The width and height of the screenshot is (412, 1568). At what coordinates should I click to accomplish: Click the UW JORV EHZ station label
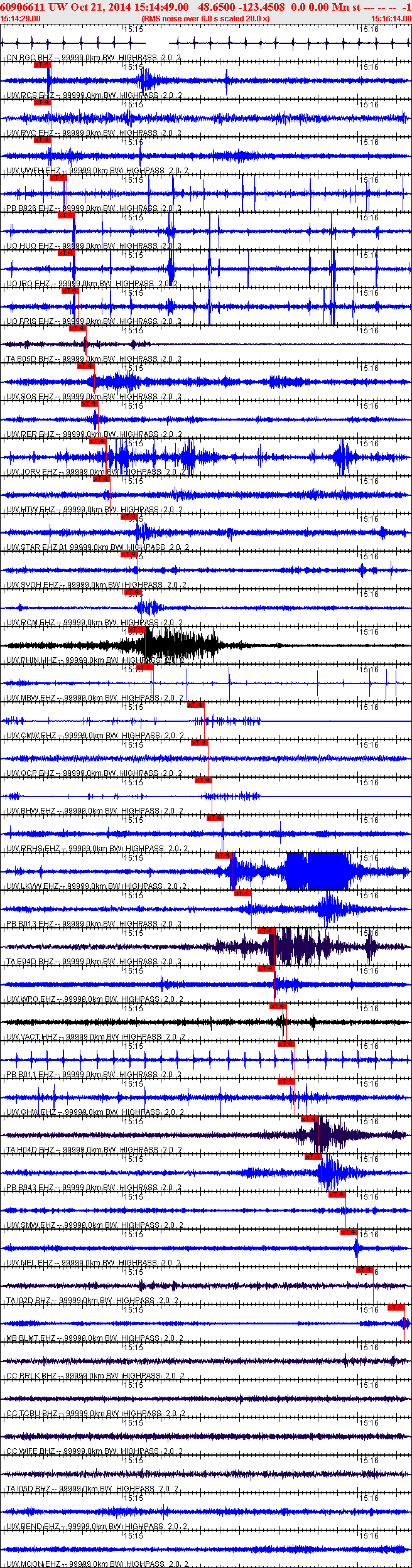pyautogui.click(x=32, y=472)
